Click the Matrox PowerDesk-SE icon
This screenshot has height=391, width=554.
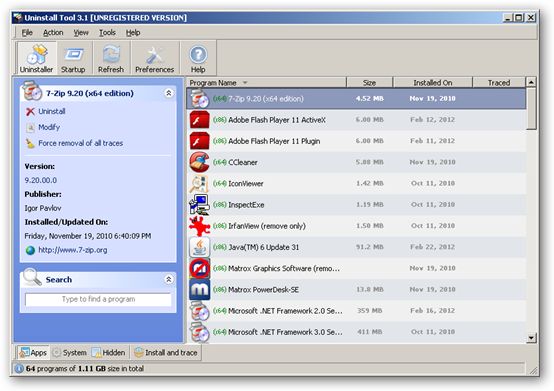click(x=200, y=289)
